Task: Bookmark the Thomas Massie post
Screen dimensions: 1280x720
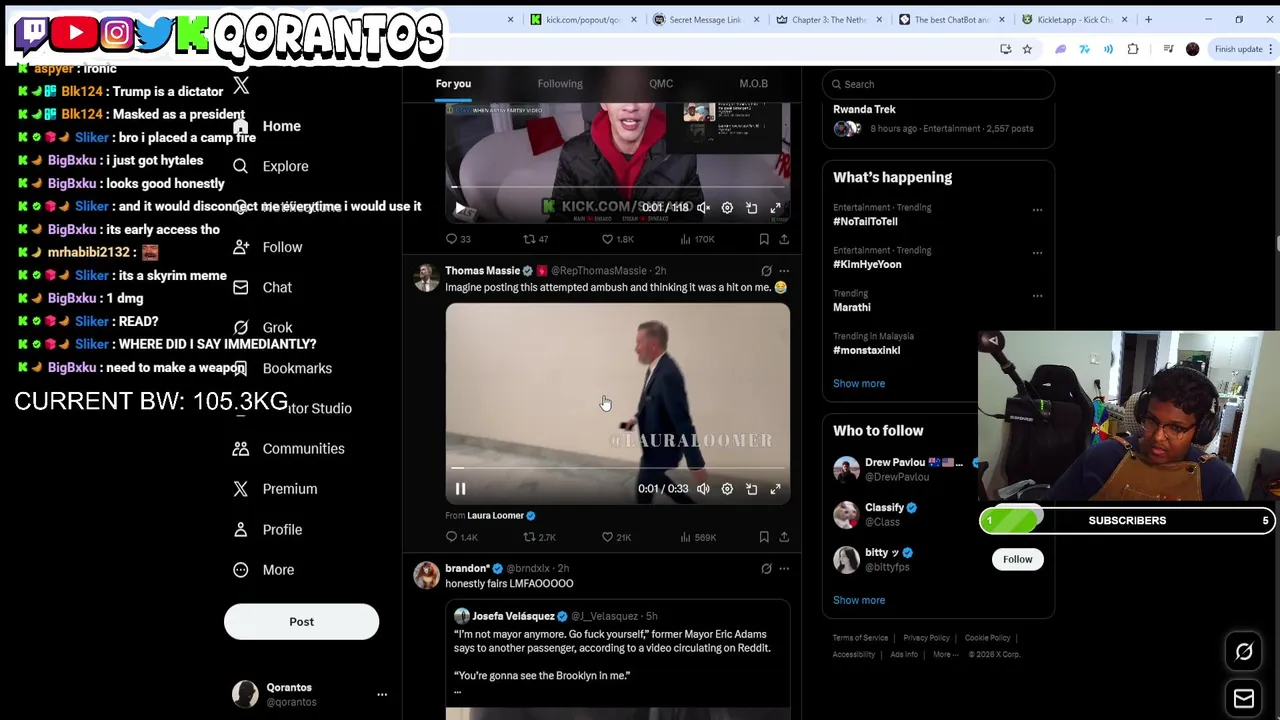Action: click(764, 537)
